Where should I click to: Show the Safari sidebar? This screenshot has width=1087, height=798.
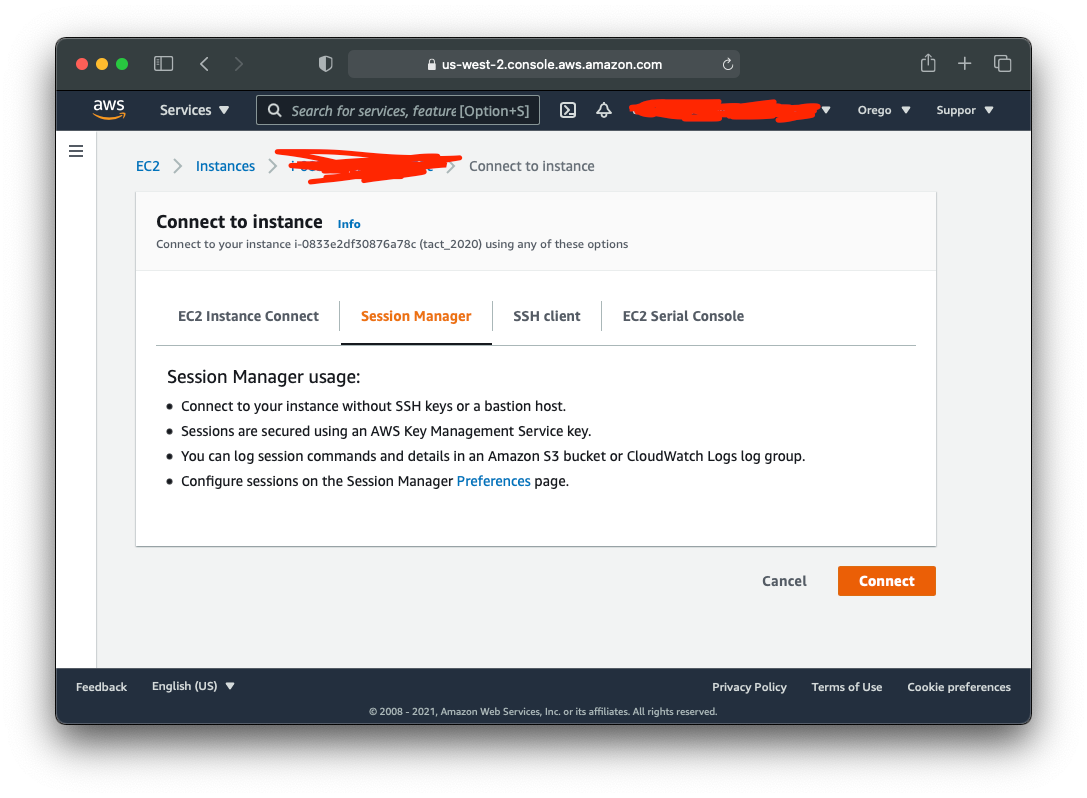coord(164,64)
